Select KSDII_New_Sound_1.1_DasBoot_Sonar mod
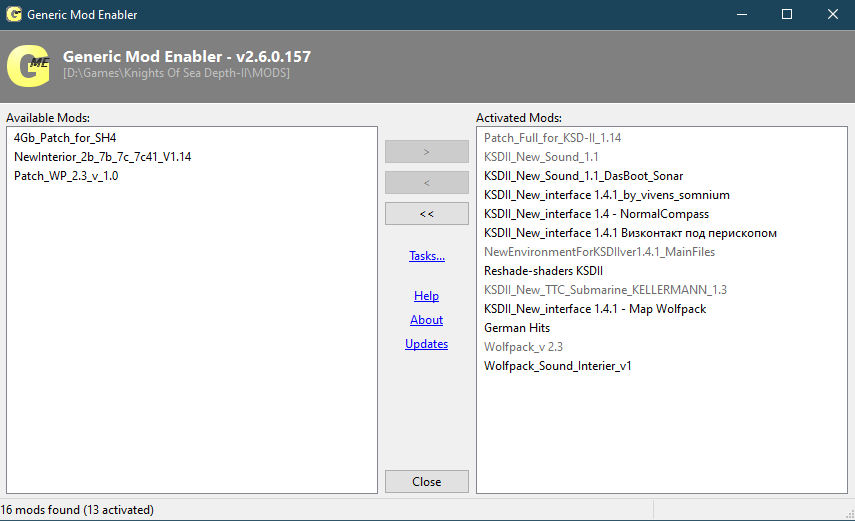The height and width of the screenshot is (521, 855). 583,176
